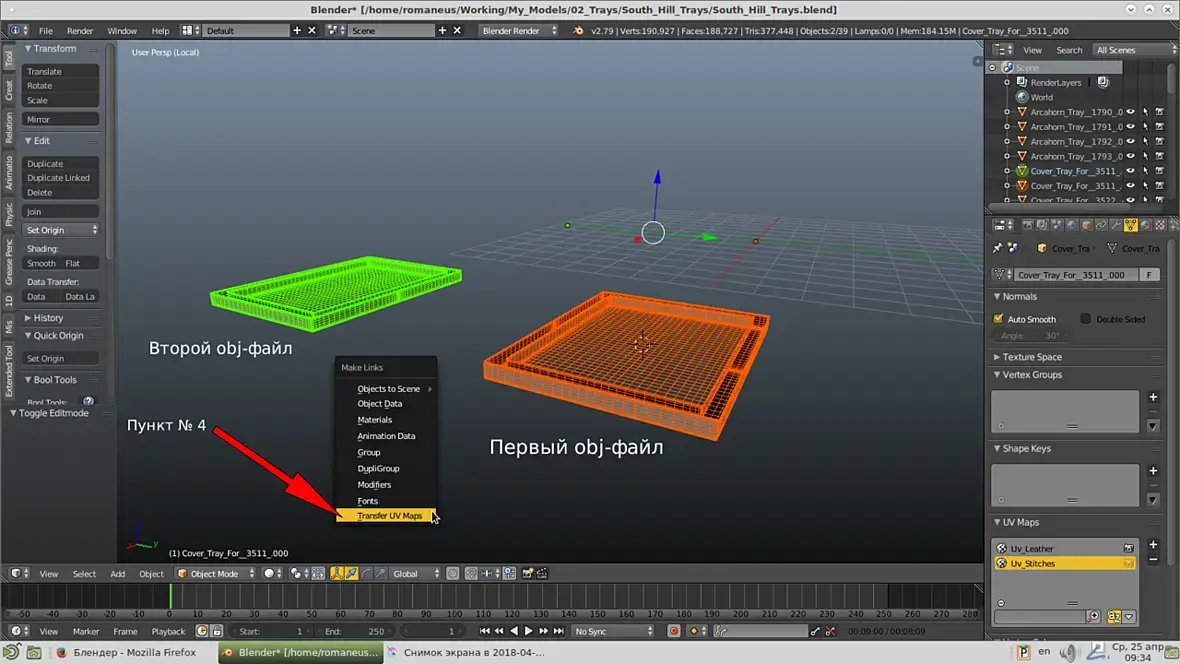Add a vertex group with the plus button
Viewport: 1180px width, 664px height.
(1153, 397)
